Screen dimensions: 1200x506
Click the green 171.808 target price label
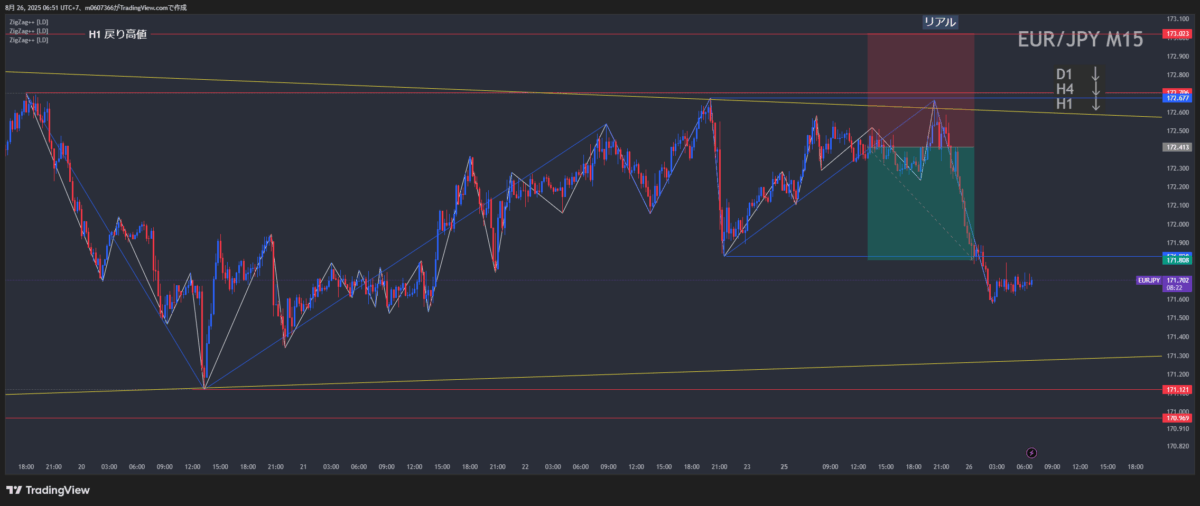coord(1176,259)
